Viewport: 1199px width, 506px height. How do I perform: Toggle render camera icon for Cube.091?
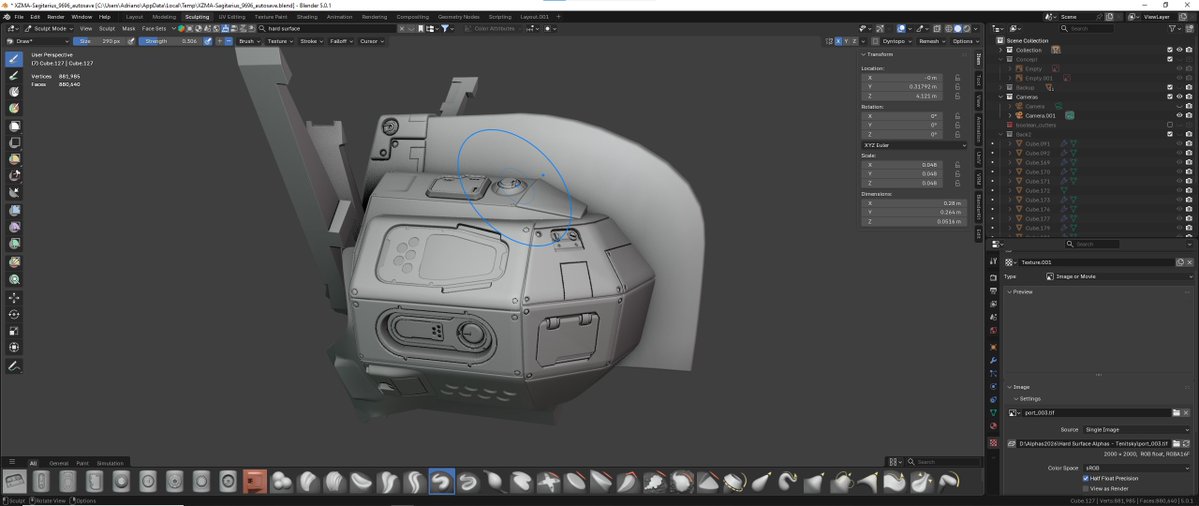coord(1188,144)
